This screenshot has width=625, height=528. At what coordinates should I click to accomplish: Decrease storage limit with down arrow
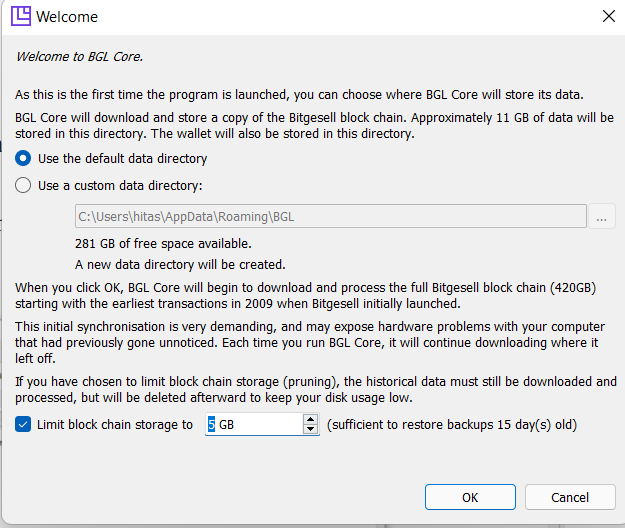pos(310,429)
